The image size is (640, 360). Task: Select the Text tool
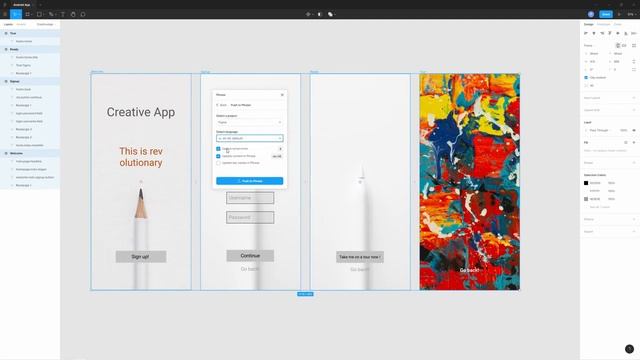[63, 14]
